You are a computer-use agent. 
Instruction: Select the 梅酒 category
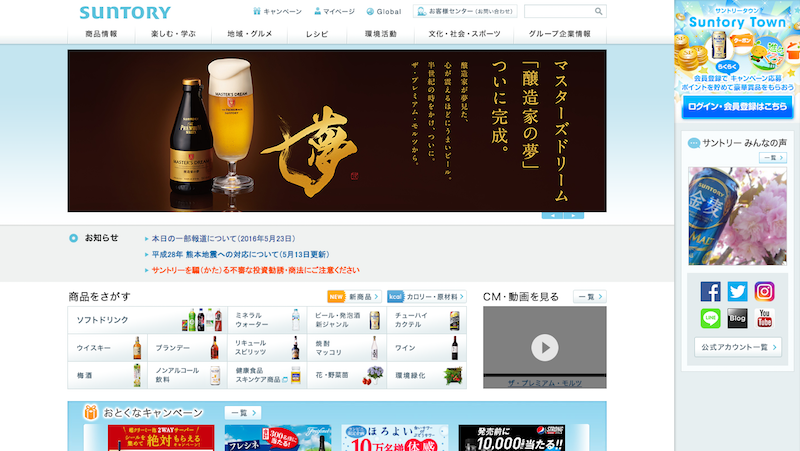(108, 375)
